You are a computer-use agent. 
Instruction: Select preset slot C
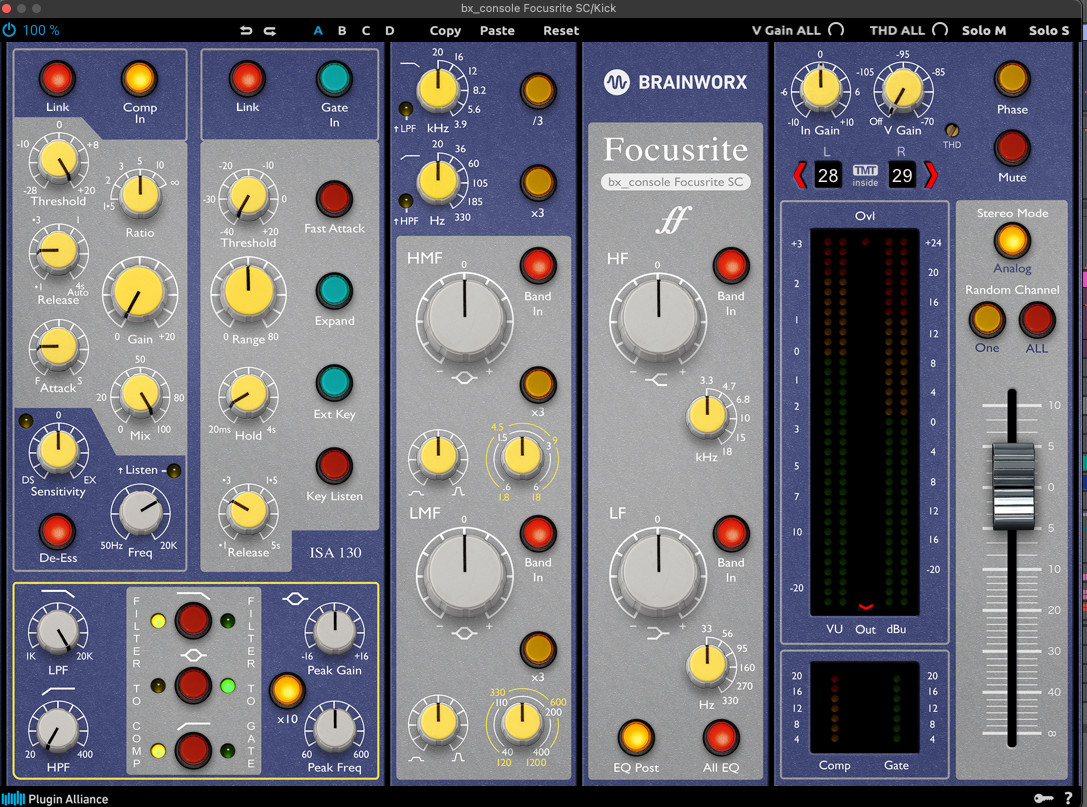366,31
